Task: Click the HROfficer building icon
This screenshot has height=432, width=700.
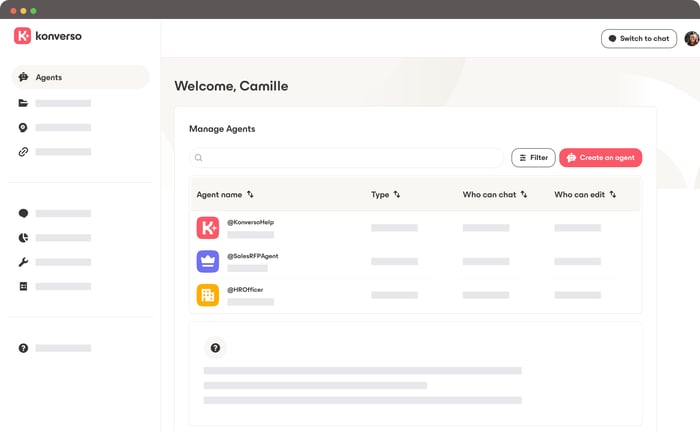Action: 207,295
